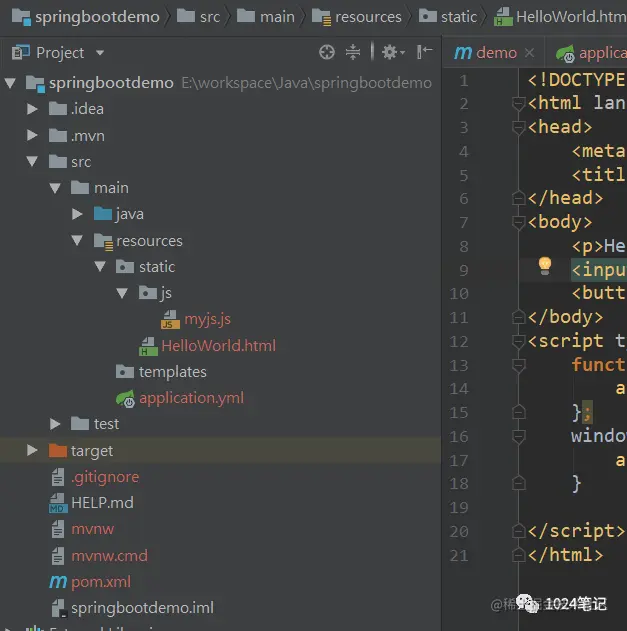Select the .gitignore file

(x=105, y=477)
